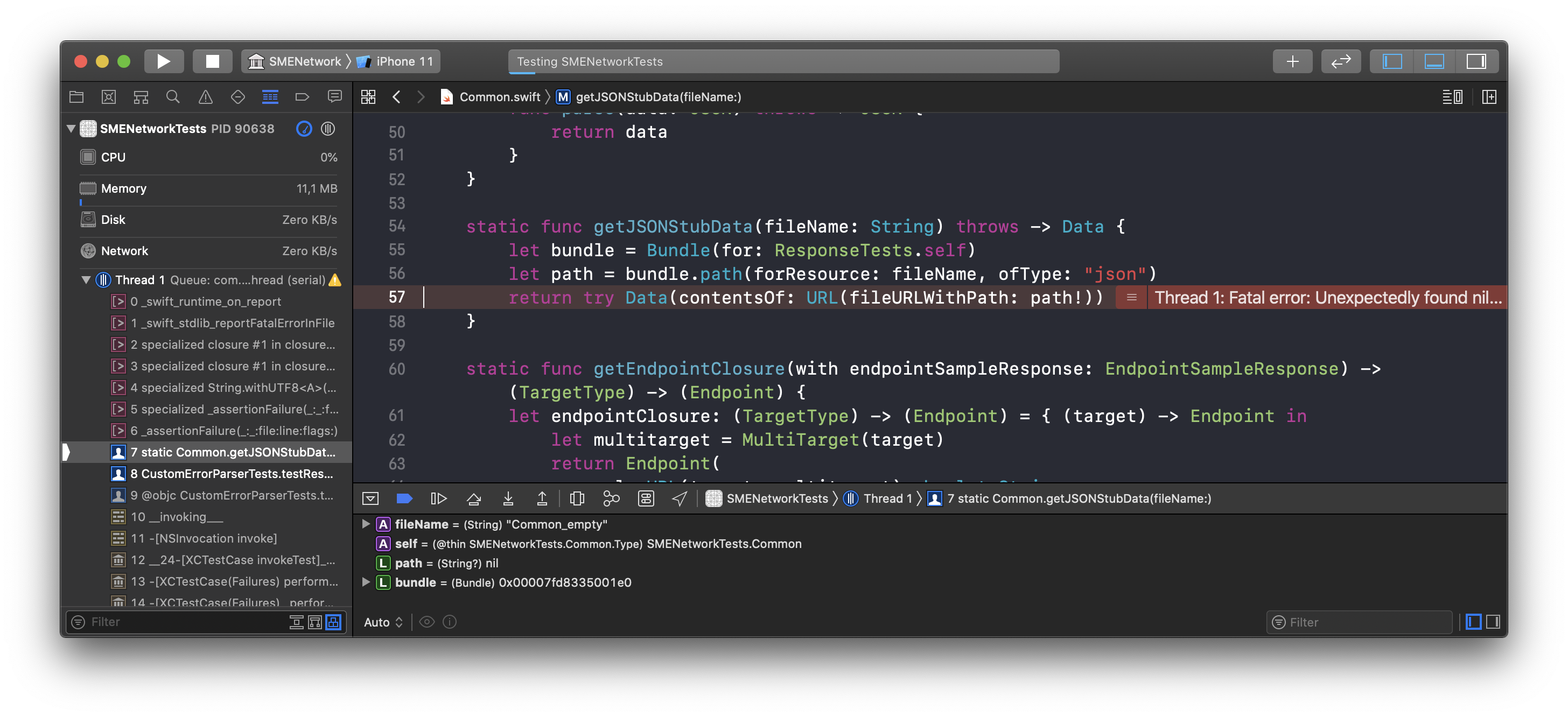This screenshot has width=1568, height=717.
Task: Click Simulate Location arrow
Action: 680,498
